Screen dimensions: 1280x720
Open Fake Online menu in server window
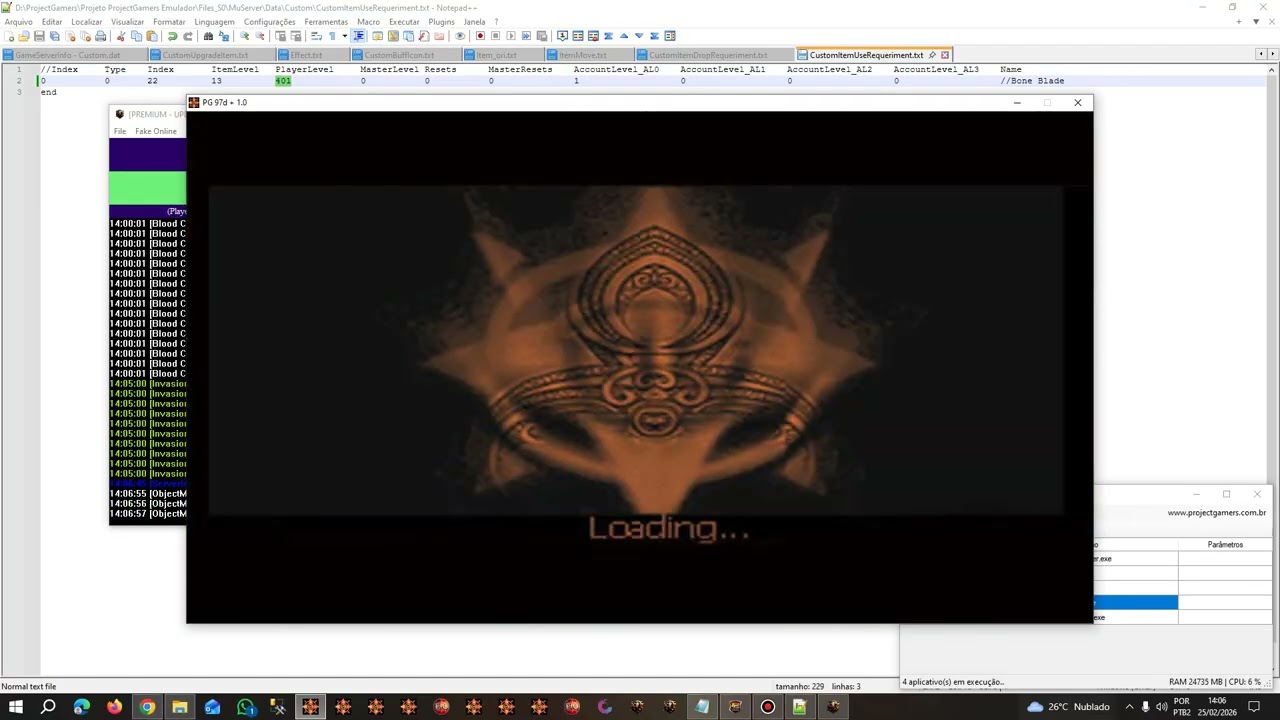tap(156, 131)
